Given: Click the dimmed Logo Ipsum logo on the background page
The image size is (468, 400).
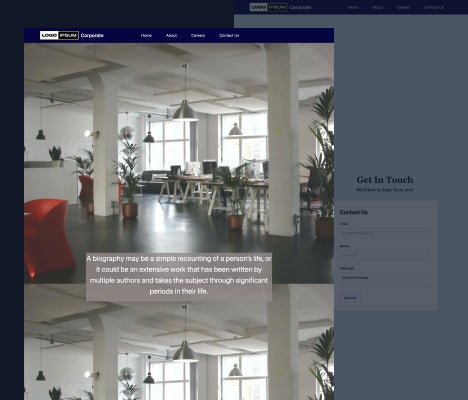Looking at the screenshot, I should pyautogui.click(x=268, y=7).
